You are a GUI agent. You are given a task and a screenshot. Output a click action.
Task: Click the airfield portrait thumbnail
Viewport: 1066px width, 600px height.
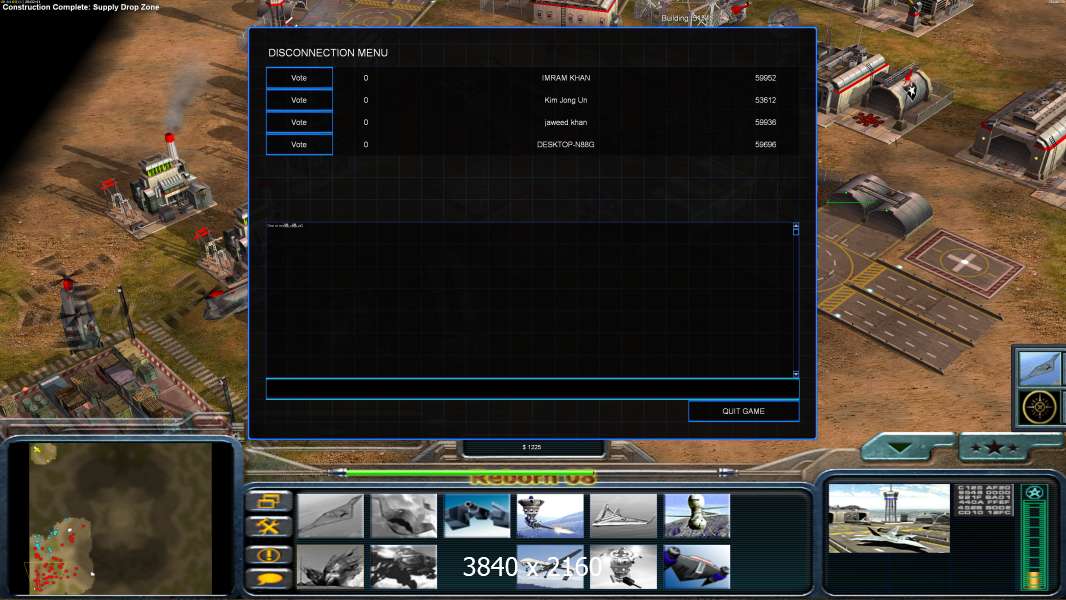tap(889, 518)
